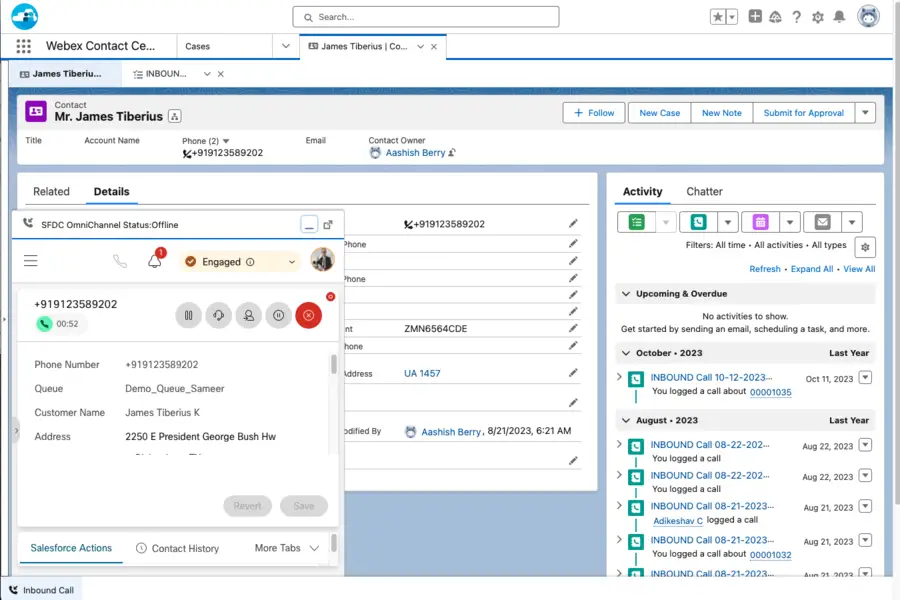Open James Tiberius workspace tab chevron menu
The width and height of the screenshot is (900, 600).
pos(421,47)
